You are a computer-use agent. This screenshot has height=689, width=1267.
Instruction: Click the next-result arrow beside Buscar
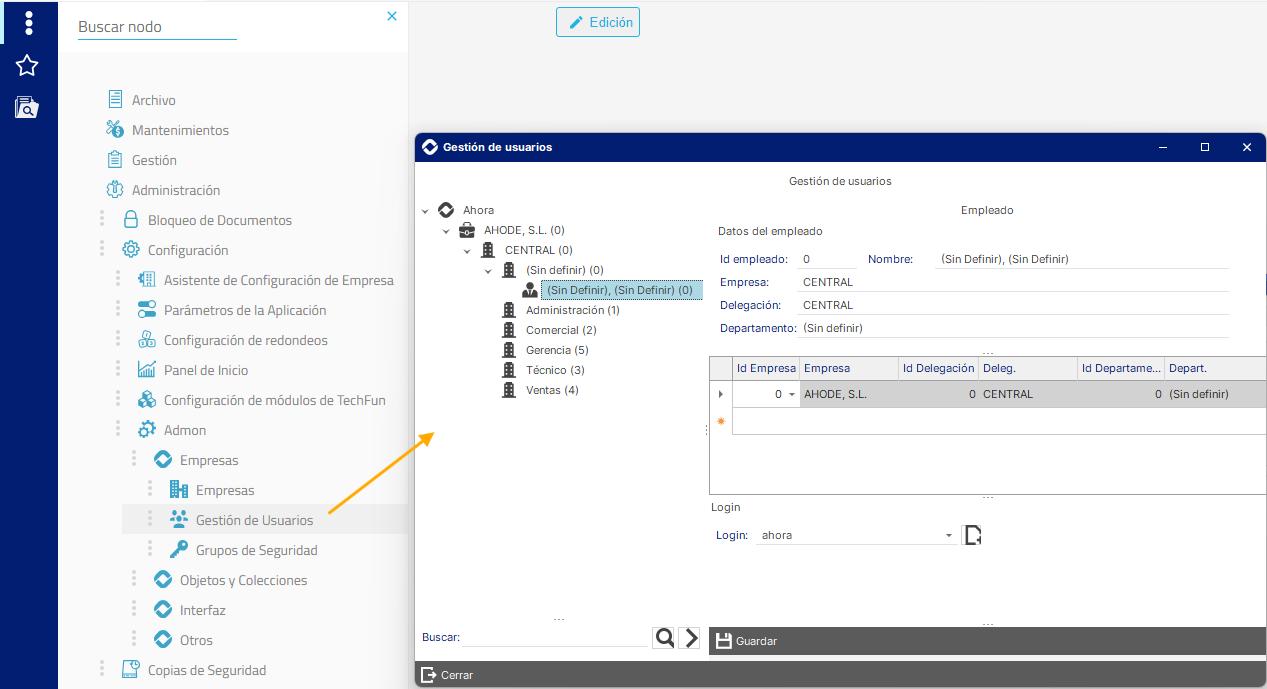(x=689, y=638)
